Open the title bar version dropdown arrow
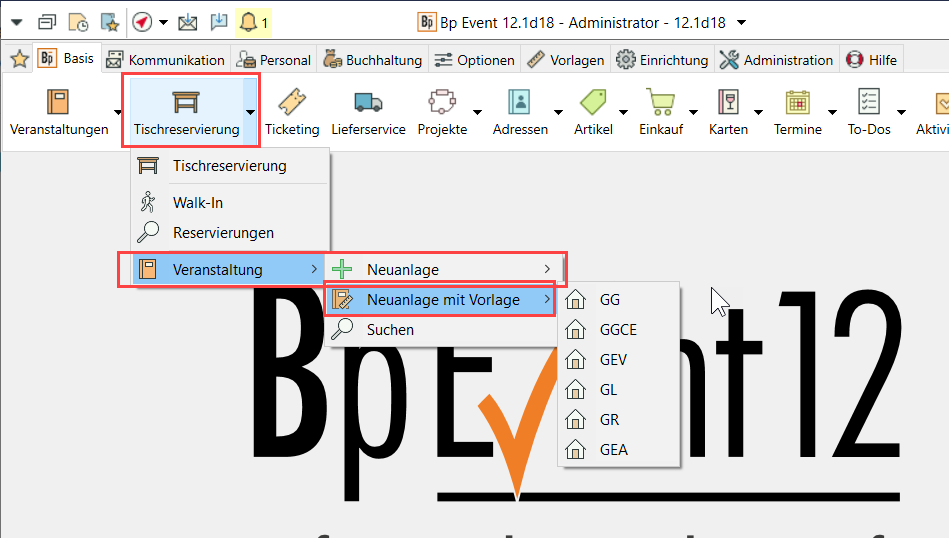The height and width of the screenshot is (538, 949). (741, 21)
